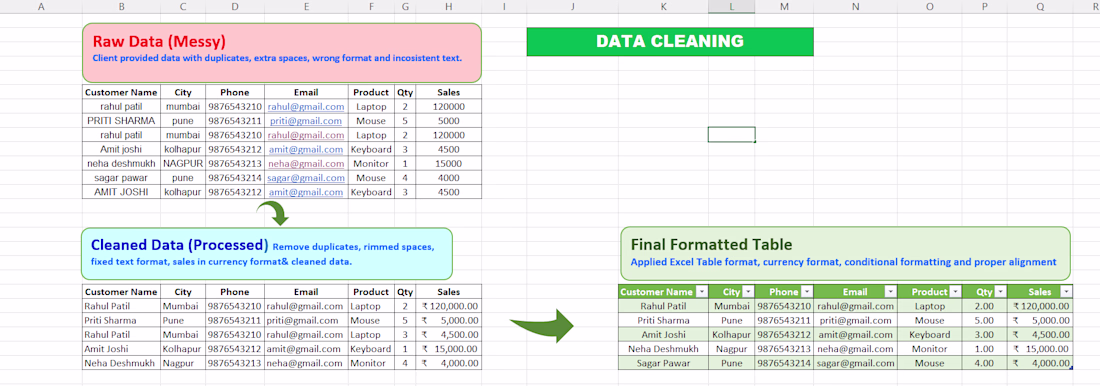Open the City column filter dropdown
This screenshot has width=1100, height=386.
tap(748, 292)
